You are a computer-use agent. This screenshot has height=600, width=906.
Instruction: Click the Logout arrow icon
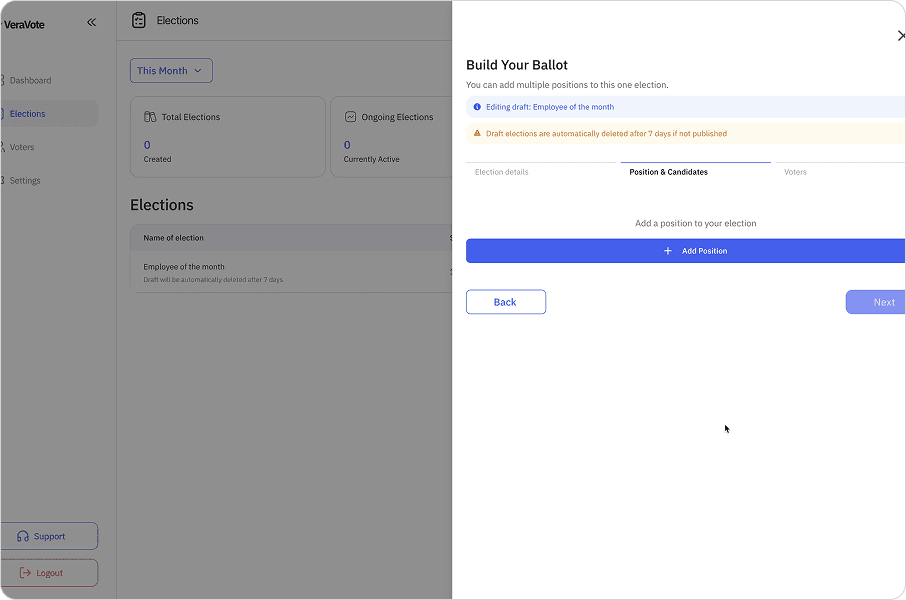[x=25, y=573]
